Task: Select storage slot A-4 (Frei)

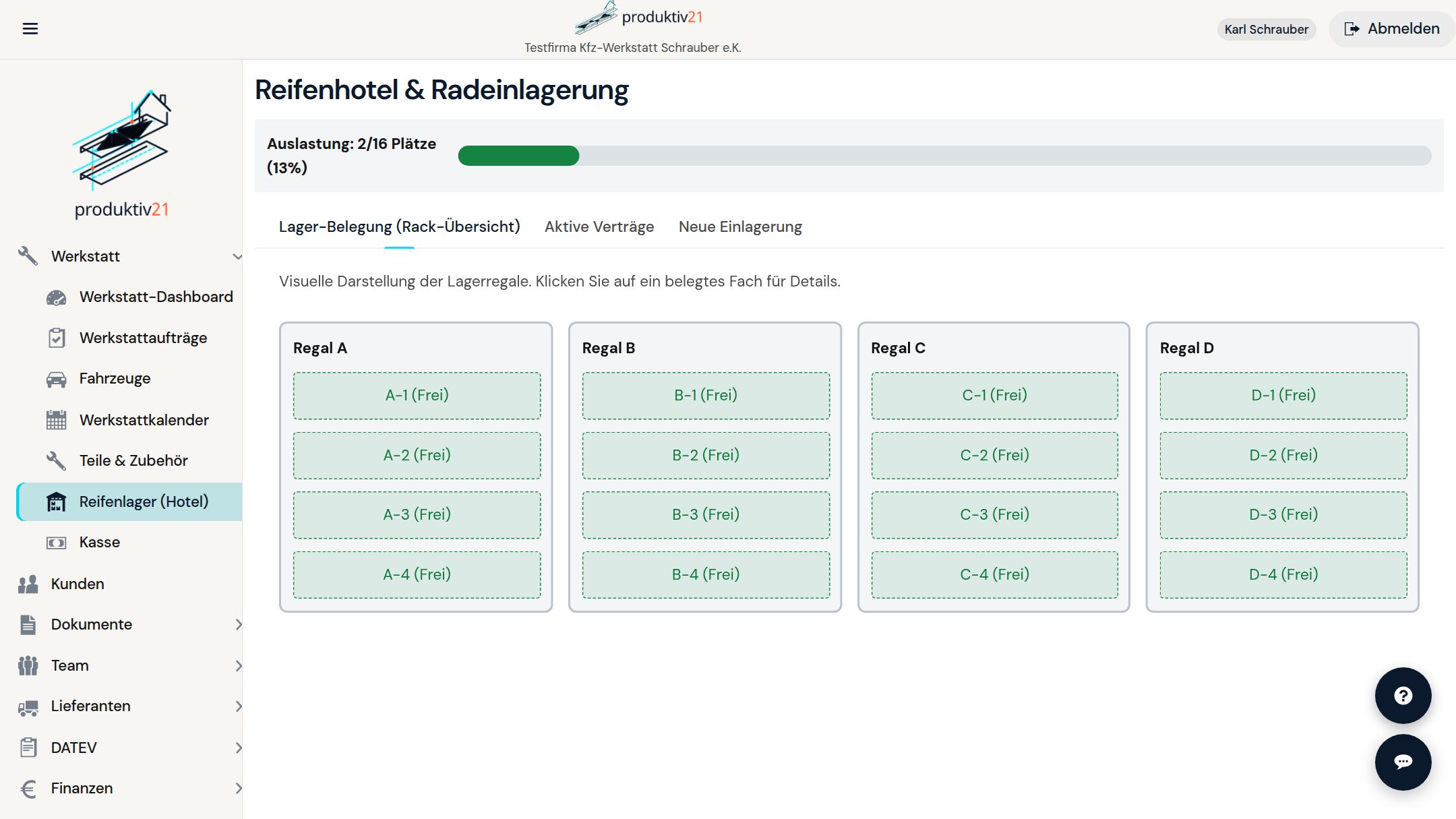Action: pos(417,575)
